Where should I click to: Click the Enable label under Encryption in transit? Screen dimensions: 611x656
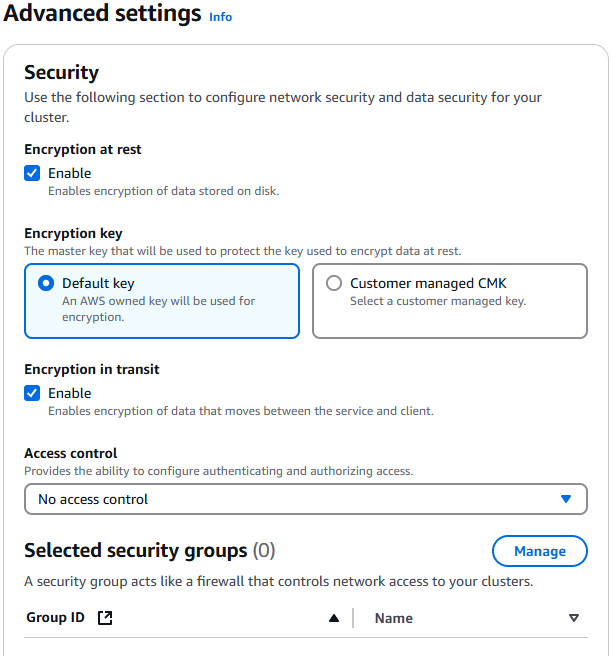coord(69,393)
